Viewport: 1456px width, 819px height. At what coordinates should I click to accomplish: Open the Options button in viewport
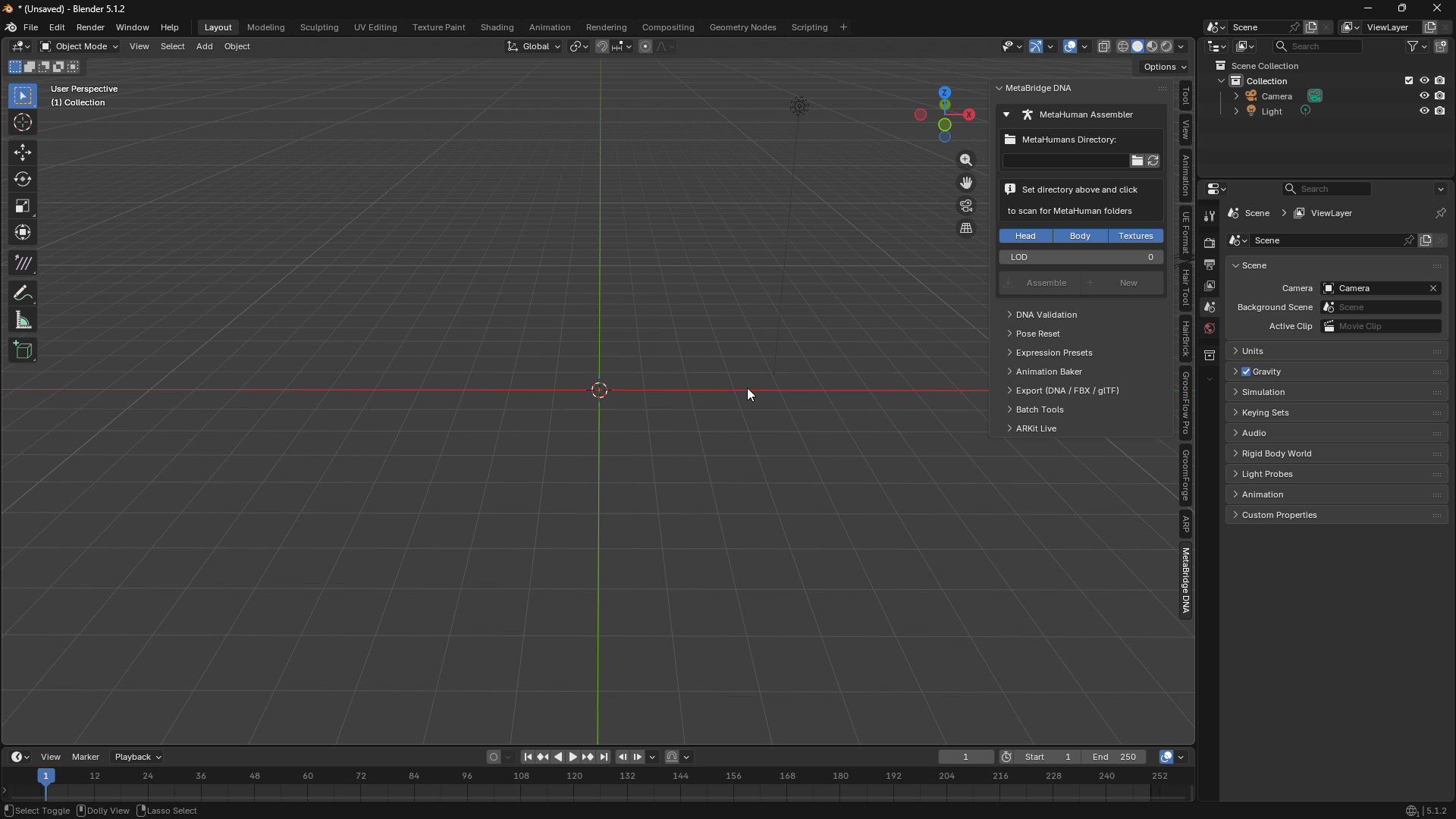(x=1165, y=67)
